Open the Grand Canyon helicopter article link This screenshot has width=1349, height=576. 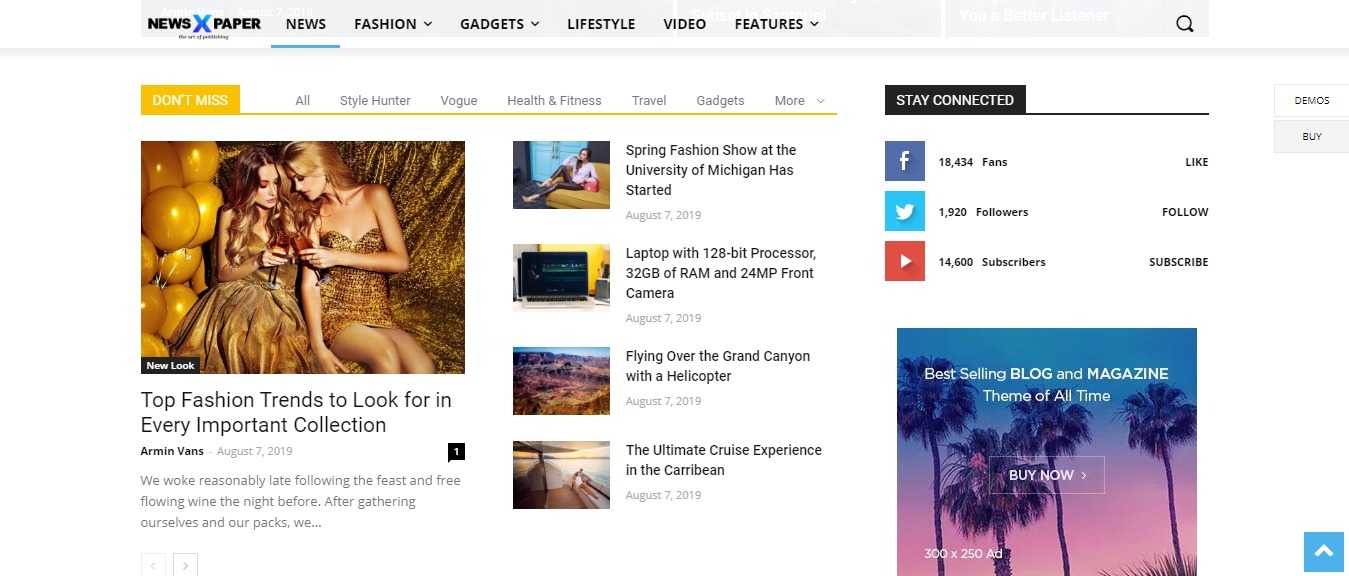tap(717, 366)
